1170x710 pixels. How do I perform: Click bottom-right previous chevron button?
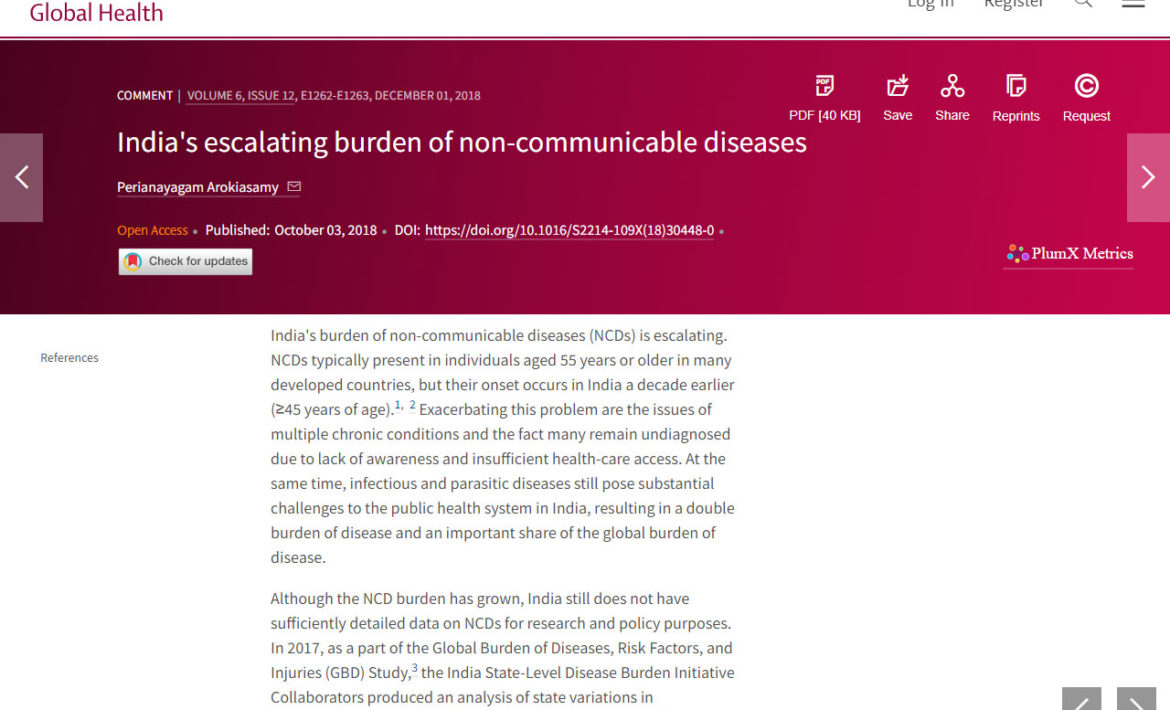(1081, 700)
